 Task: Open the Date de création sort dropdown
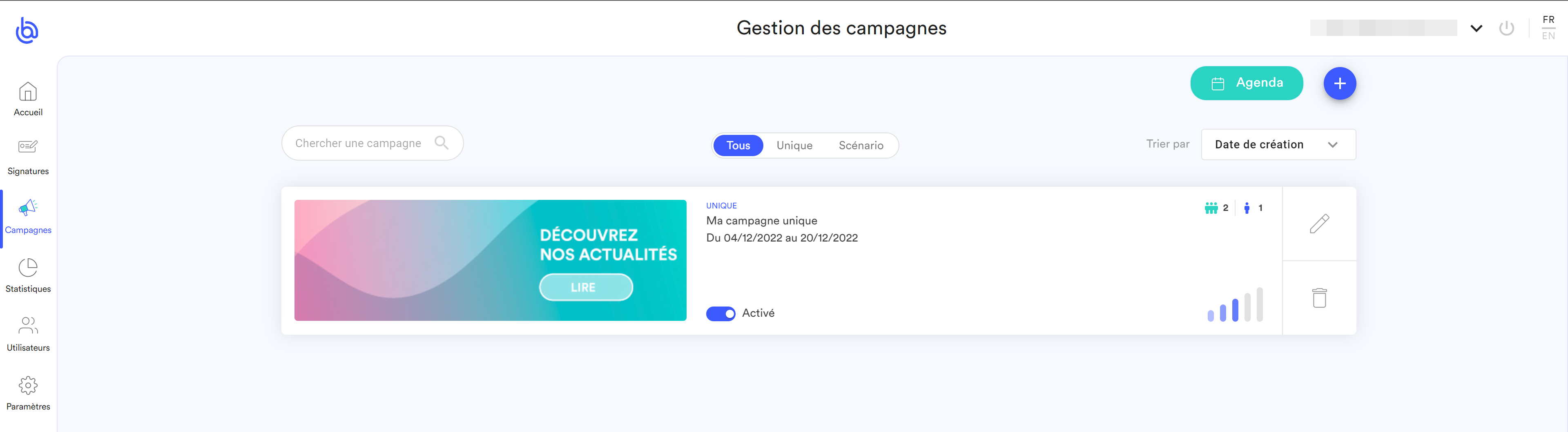1278,144
